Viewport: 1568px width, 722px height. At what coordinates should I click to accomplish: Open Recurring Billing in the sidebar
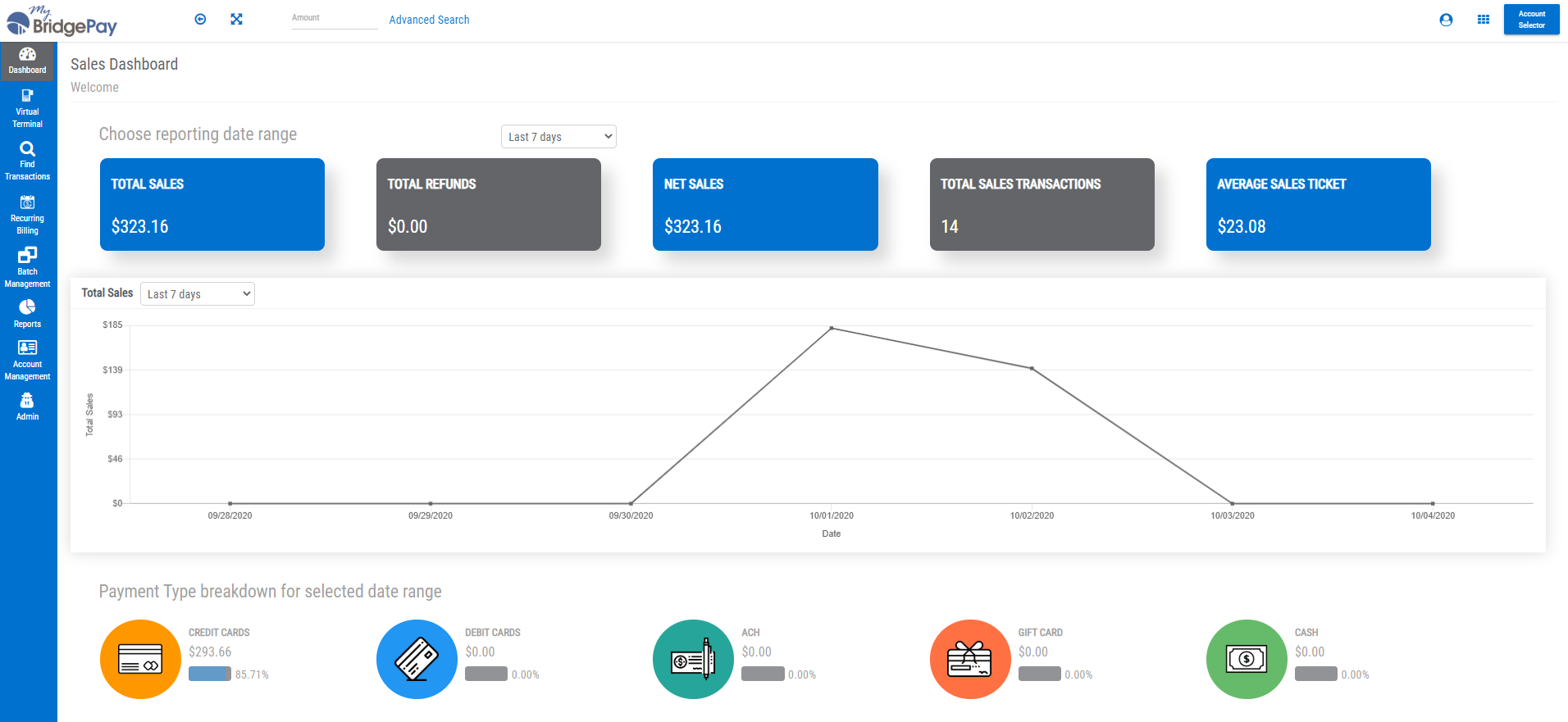28,216
